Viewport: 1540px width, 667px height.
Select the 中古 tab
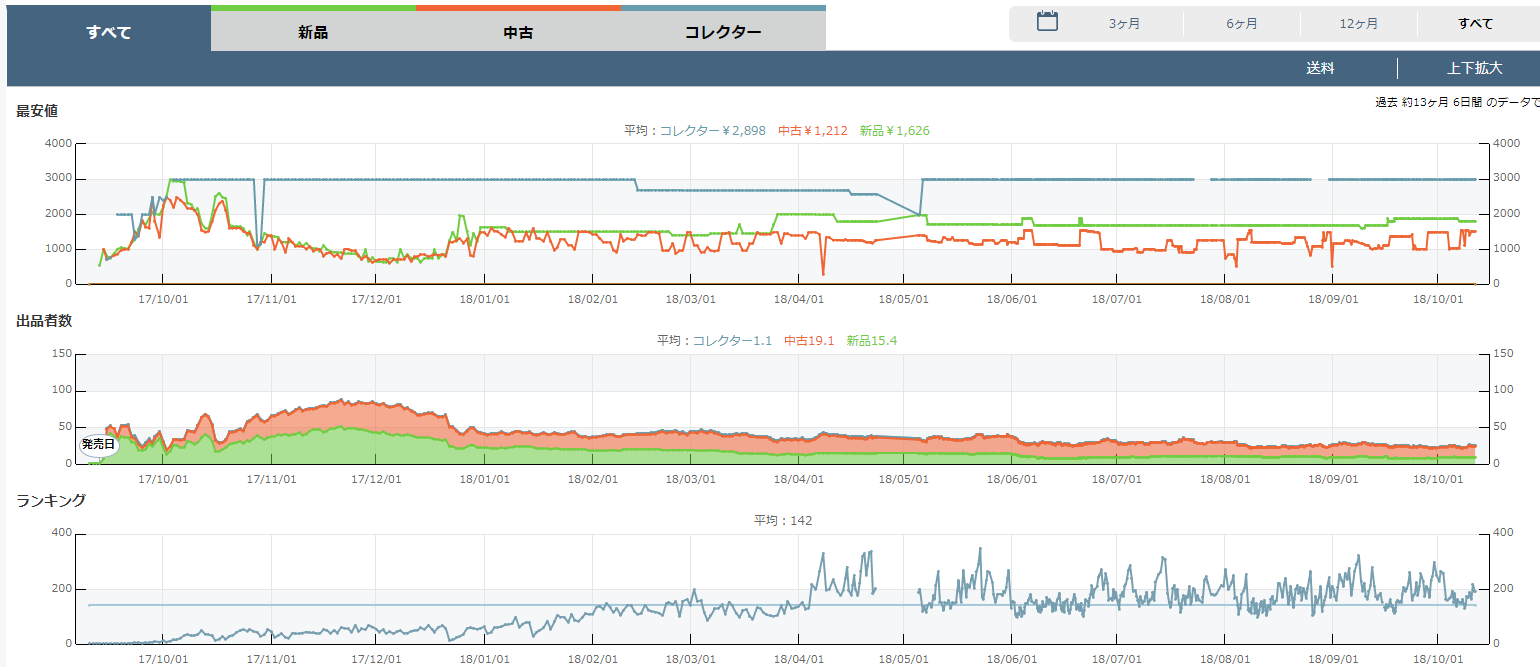(x=518, y=32)
